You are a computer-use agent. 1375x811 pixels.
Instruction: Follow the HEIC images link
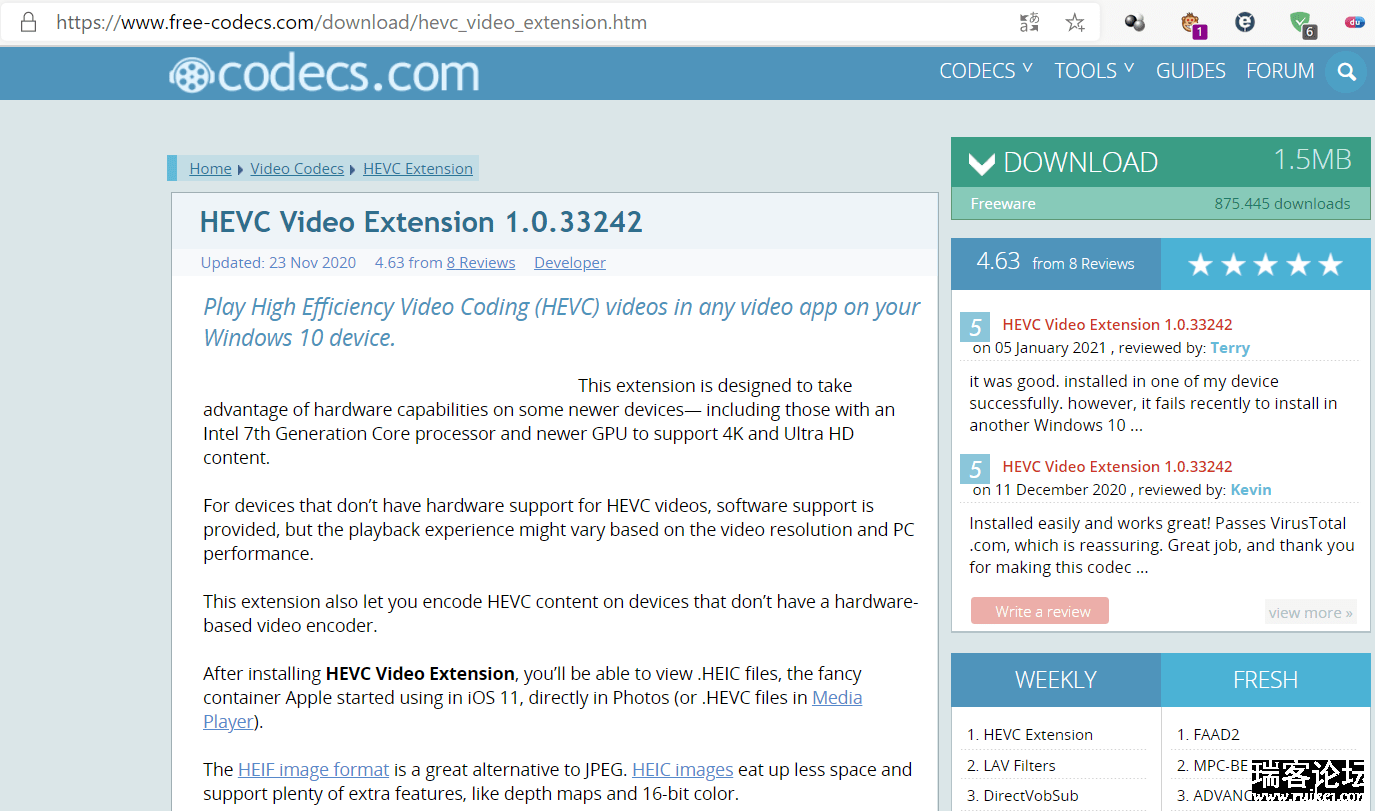[683, 769]
